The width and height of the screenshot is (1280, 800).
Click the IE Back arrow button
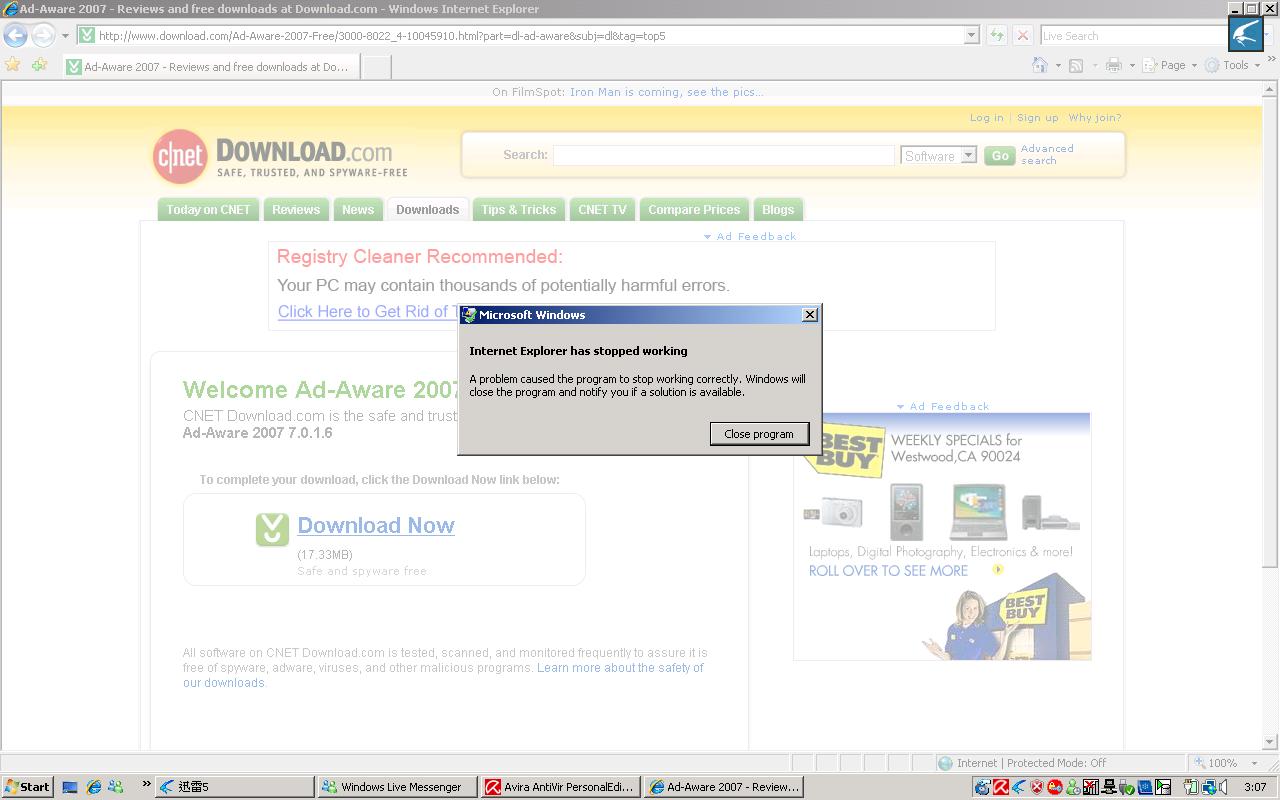pyautogui.click(x=15, y=36)
